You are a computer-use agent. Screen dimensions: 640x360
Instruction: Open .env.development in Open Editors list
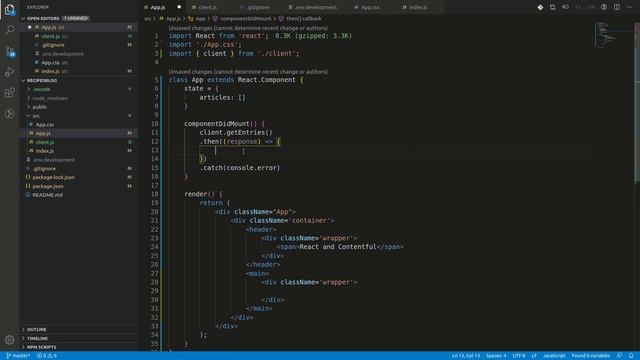(79, 54)
